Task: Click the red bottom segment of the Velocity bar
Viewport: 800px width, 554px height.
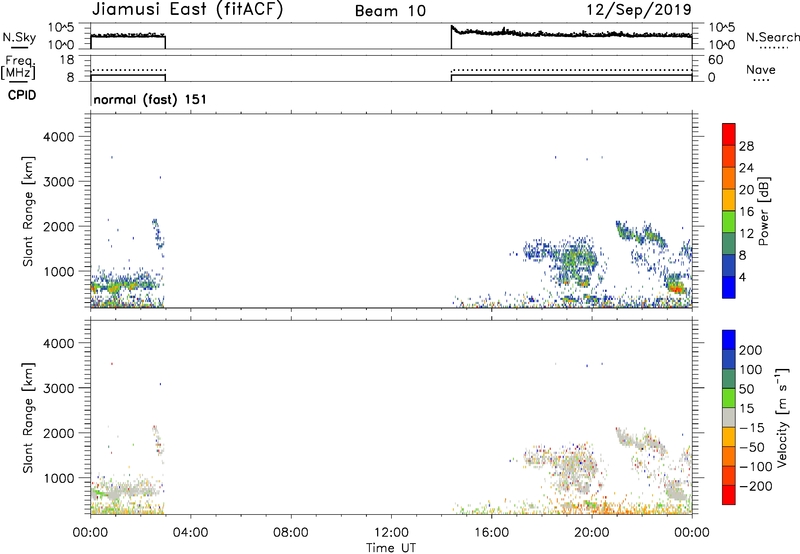Action: point(729,495)
